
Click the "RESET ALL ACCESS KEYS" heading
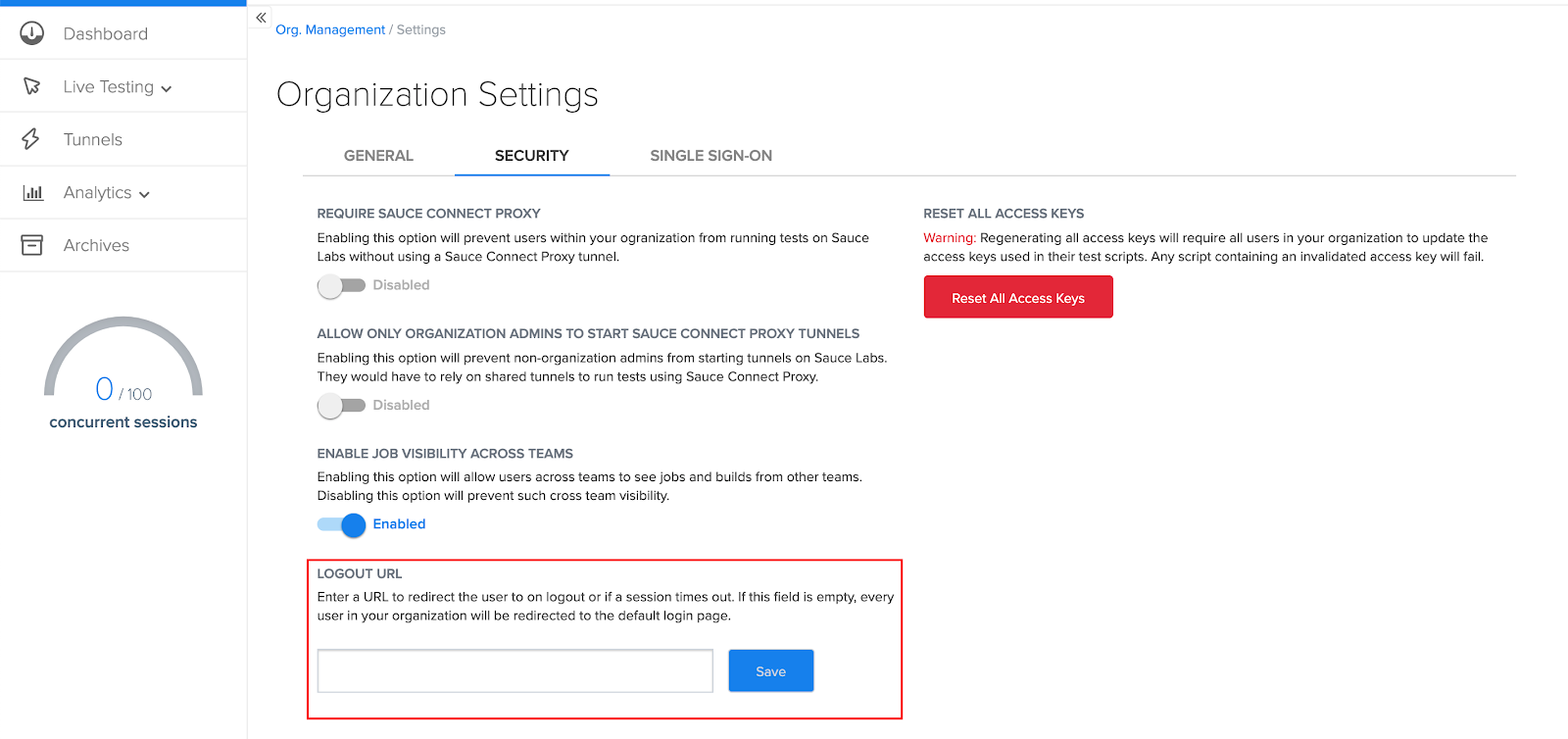pyautogui.click(x=1004, y=214)
